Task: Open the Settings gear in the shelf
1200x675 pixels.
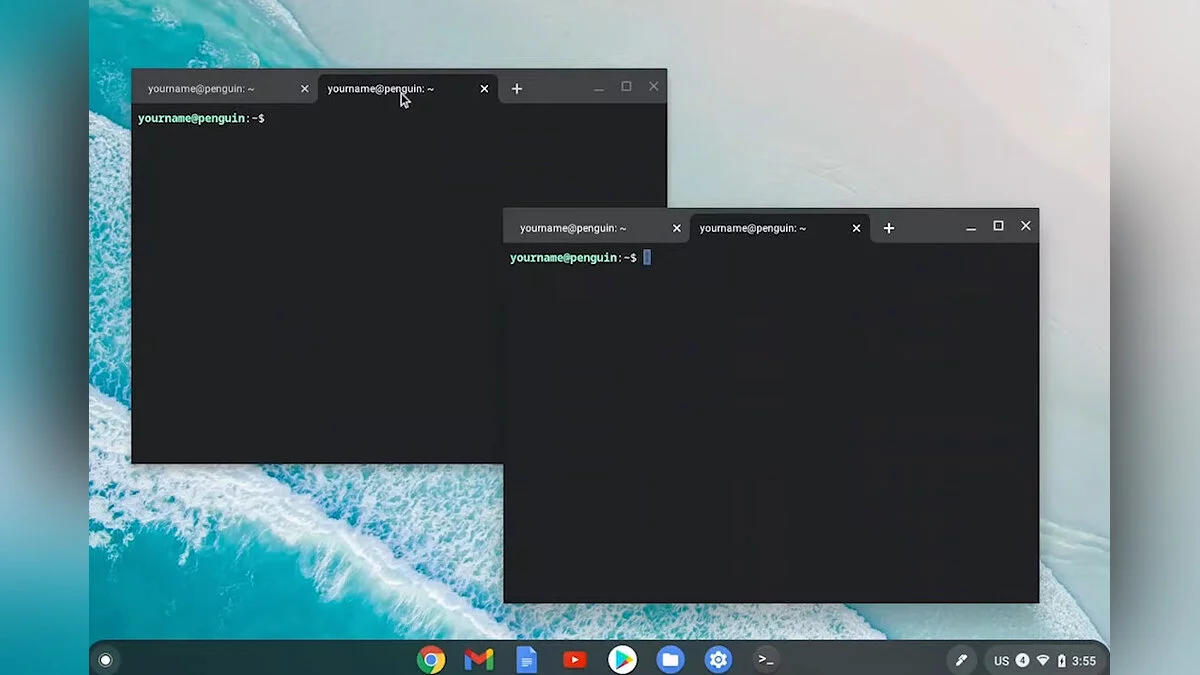Action: click(718, 660)
